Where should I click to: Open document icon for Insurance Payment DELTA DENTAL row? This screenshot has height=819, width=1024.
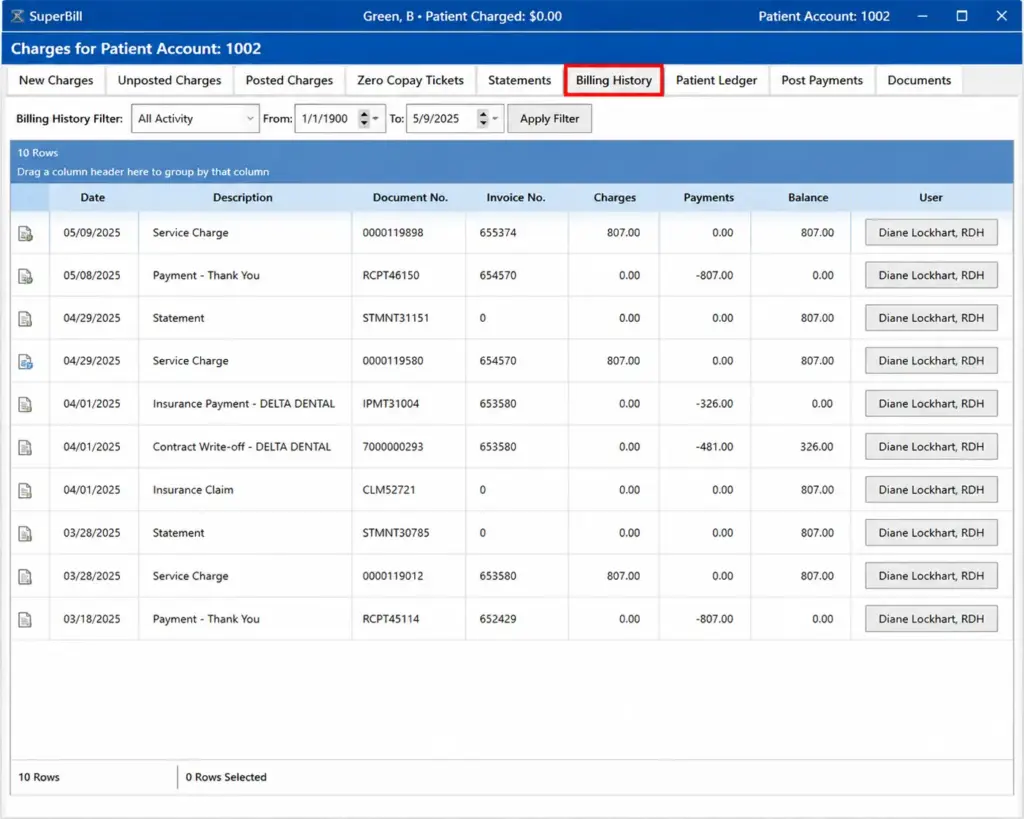(25, 404)
